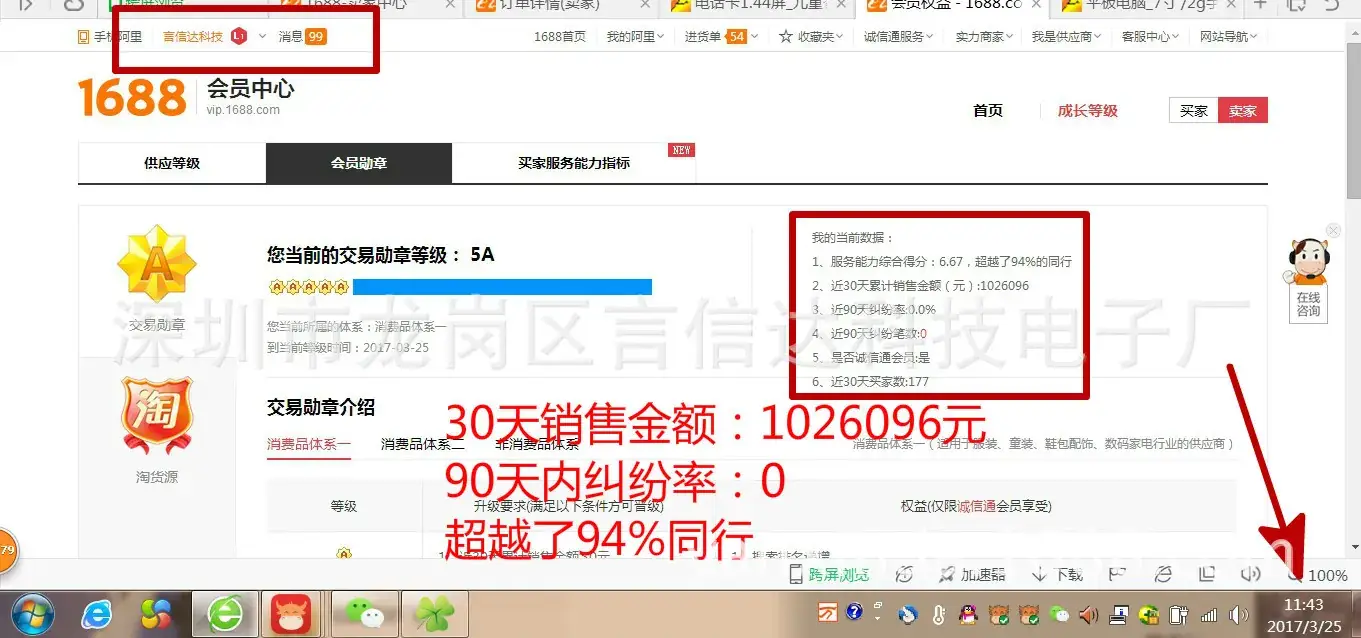The image size is (1361, 638).
Task: Open a new browser tab with plus
Action: pyautogui.click(x=1260, y=5)
